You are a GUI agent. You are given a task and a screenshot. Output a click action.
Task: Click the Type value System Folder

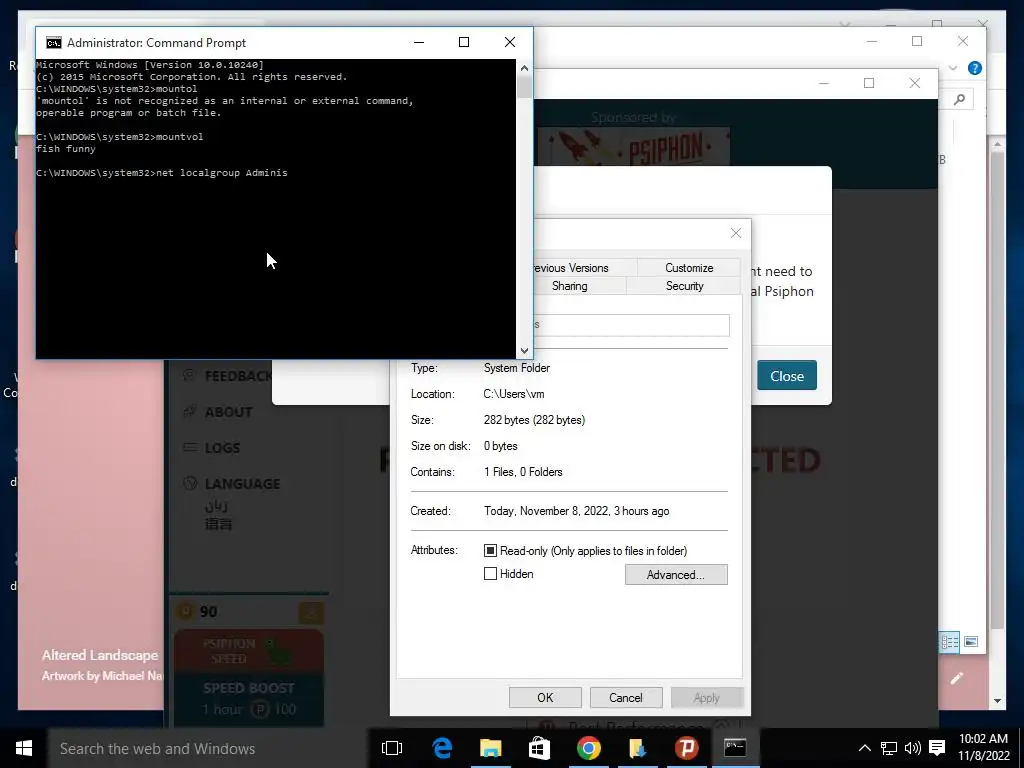[x=517, y=368]
